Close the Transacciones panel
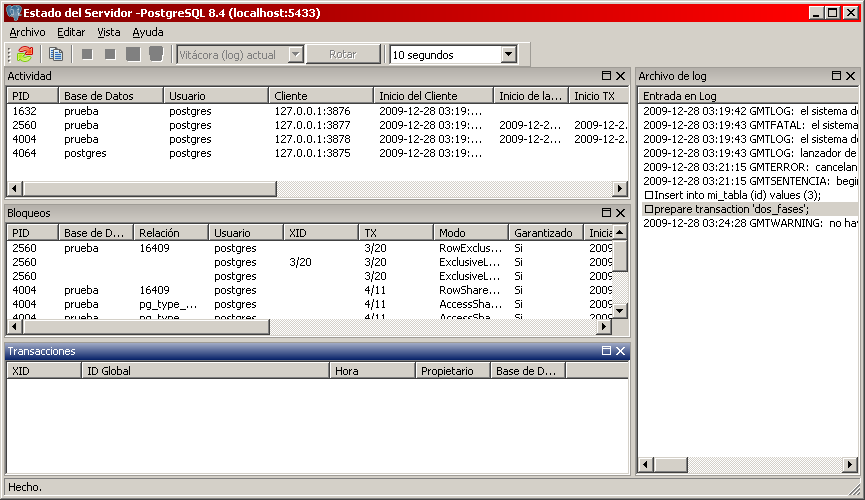The width and height of the screenshot is (865, 500). pos(621,350)
